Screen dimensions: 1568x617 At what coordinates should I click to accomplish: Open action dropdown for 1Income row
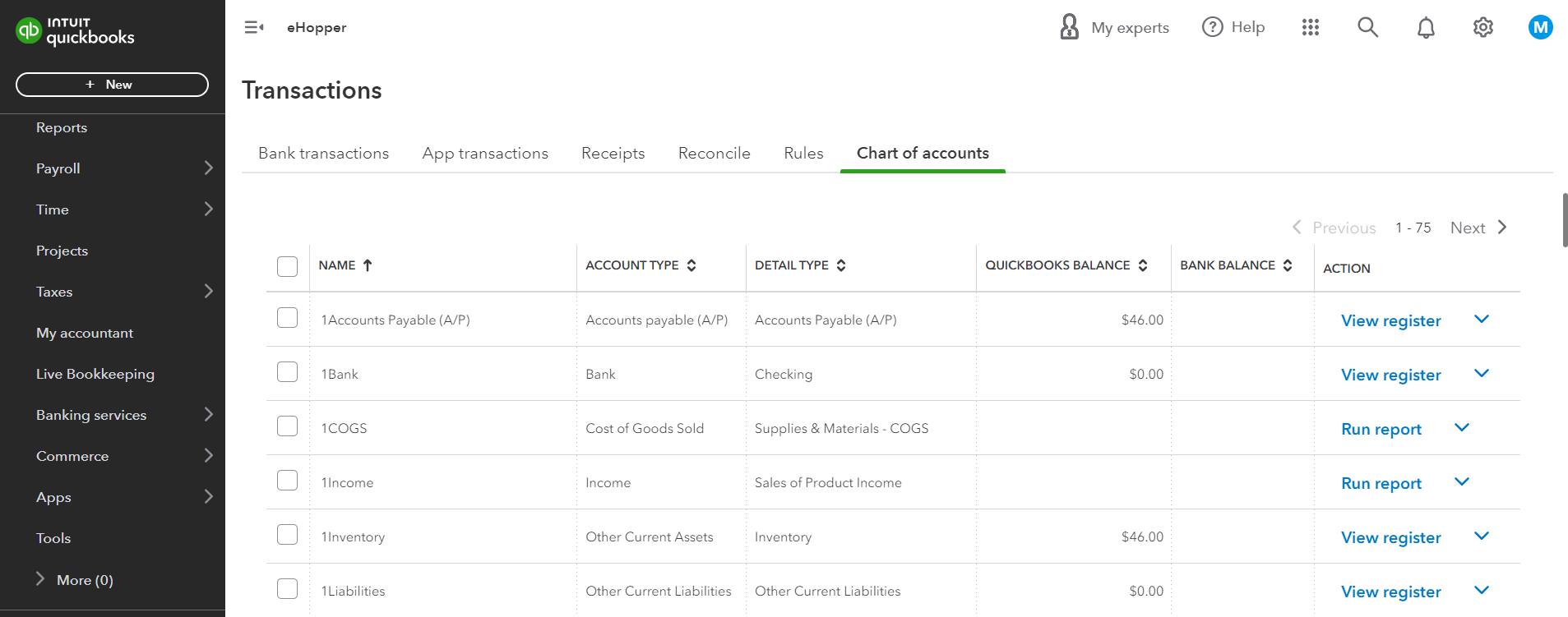(x=1462, y=481)
